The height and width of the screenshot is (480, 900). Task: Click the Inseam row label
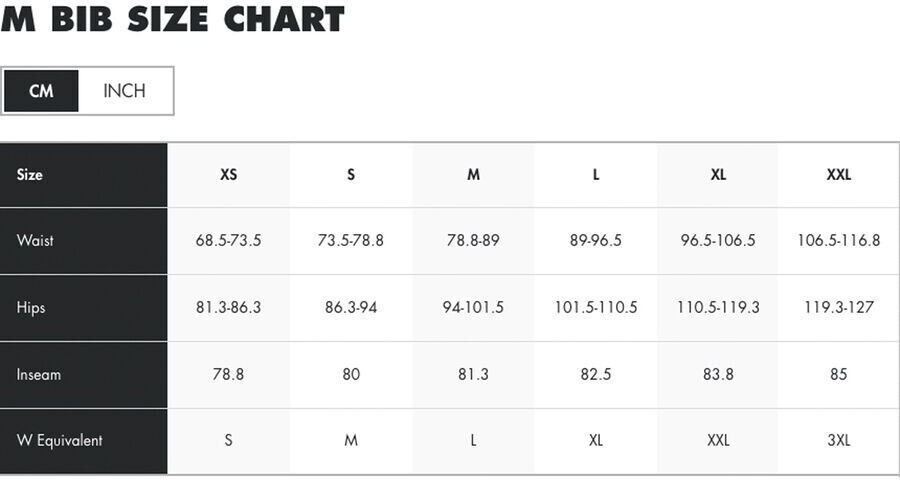[x=39, y=374]
